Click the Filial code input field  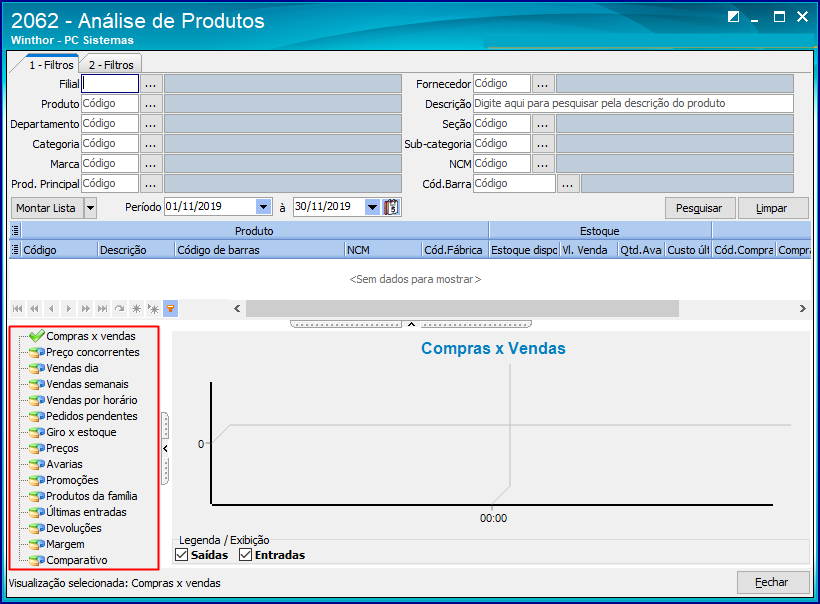(110, 84)
